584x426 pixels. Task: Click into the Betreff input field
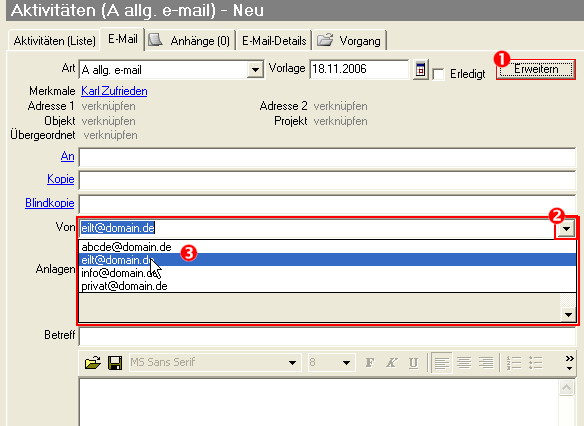(327, 337)
